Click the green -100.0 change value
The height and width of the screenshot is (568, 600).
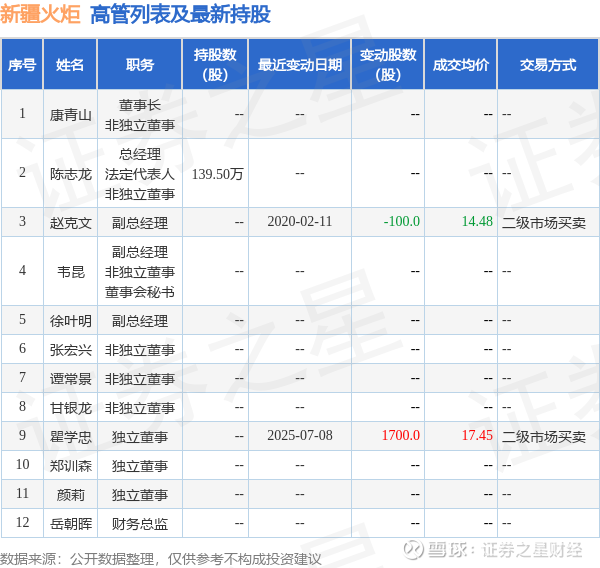402,222
